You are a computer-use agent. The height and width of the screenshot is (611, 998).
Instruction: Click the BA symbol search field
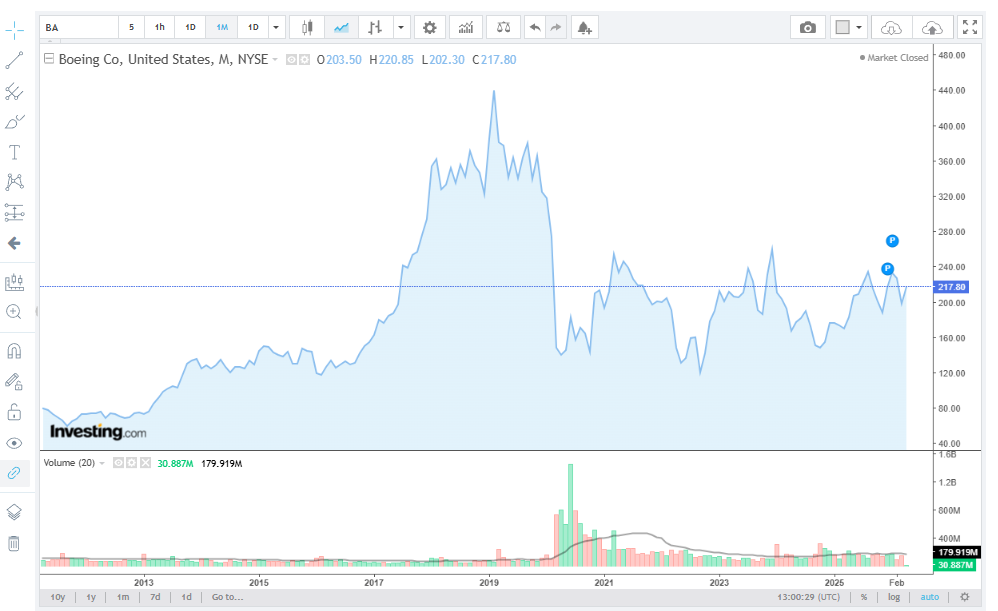(x=78, y=27)
